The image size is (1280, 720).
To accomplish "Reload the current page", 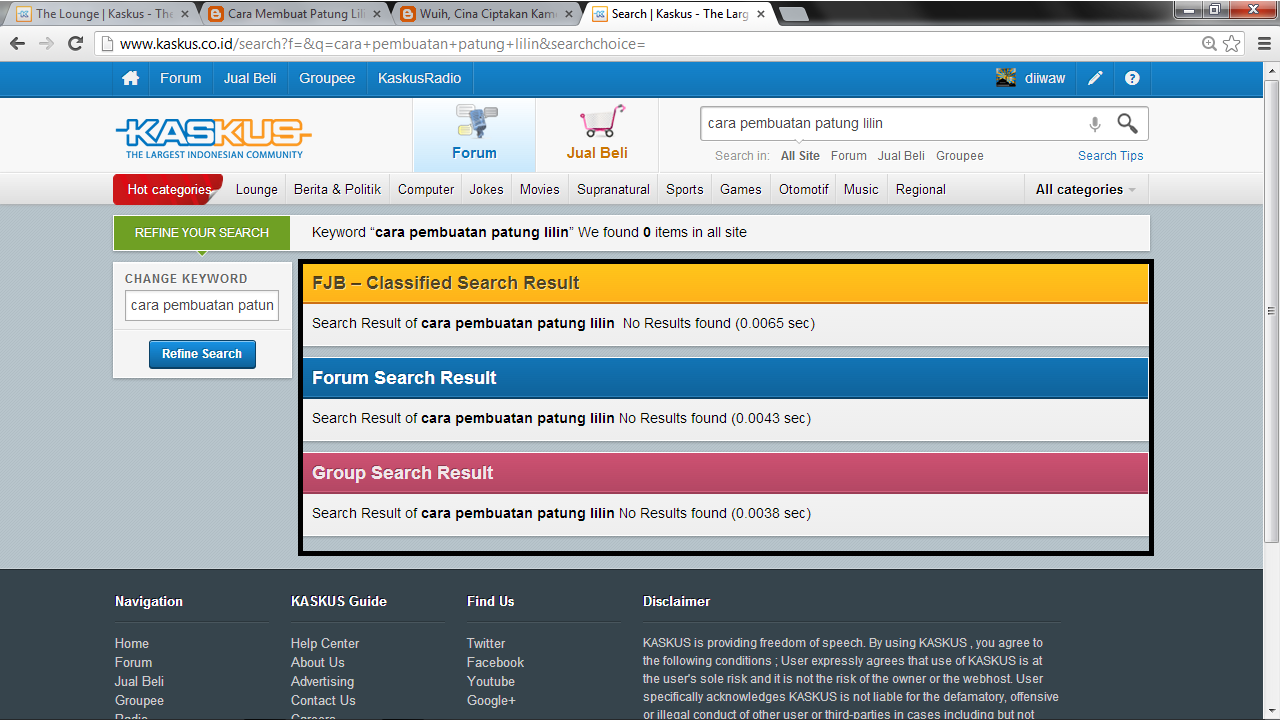I will click(75, 44).
